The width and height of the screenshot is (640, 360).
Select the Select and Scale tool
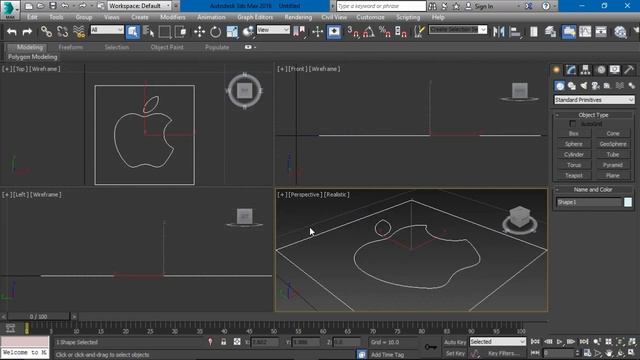click(232, 32)
